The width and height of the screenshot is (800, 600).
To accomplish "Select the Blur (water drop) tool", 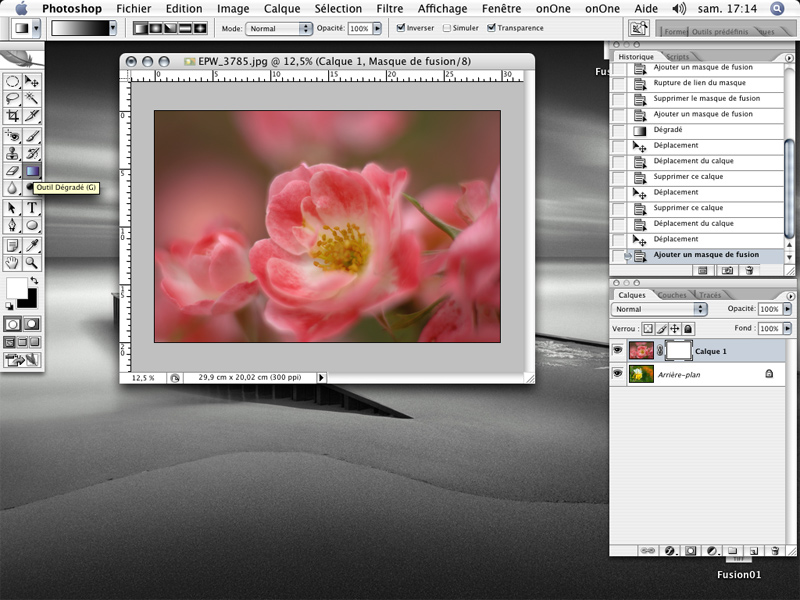I will 12,188.
